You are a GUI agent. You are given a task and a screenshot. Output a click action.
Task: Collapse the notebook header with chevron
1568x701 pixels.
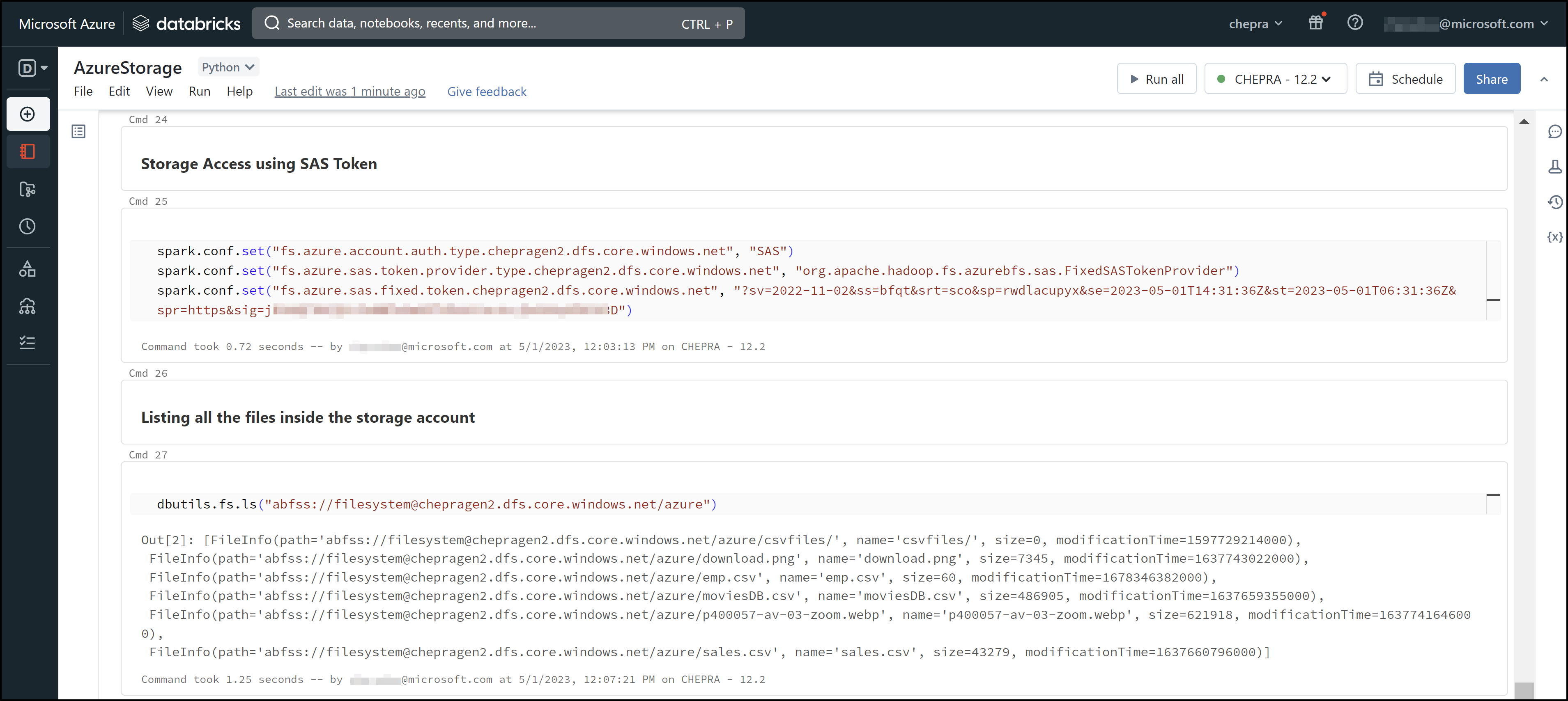[1544, 79]
